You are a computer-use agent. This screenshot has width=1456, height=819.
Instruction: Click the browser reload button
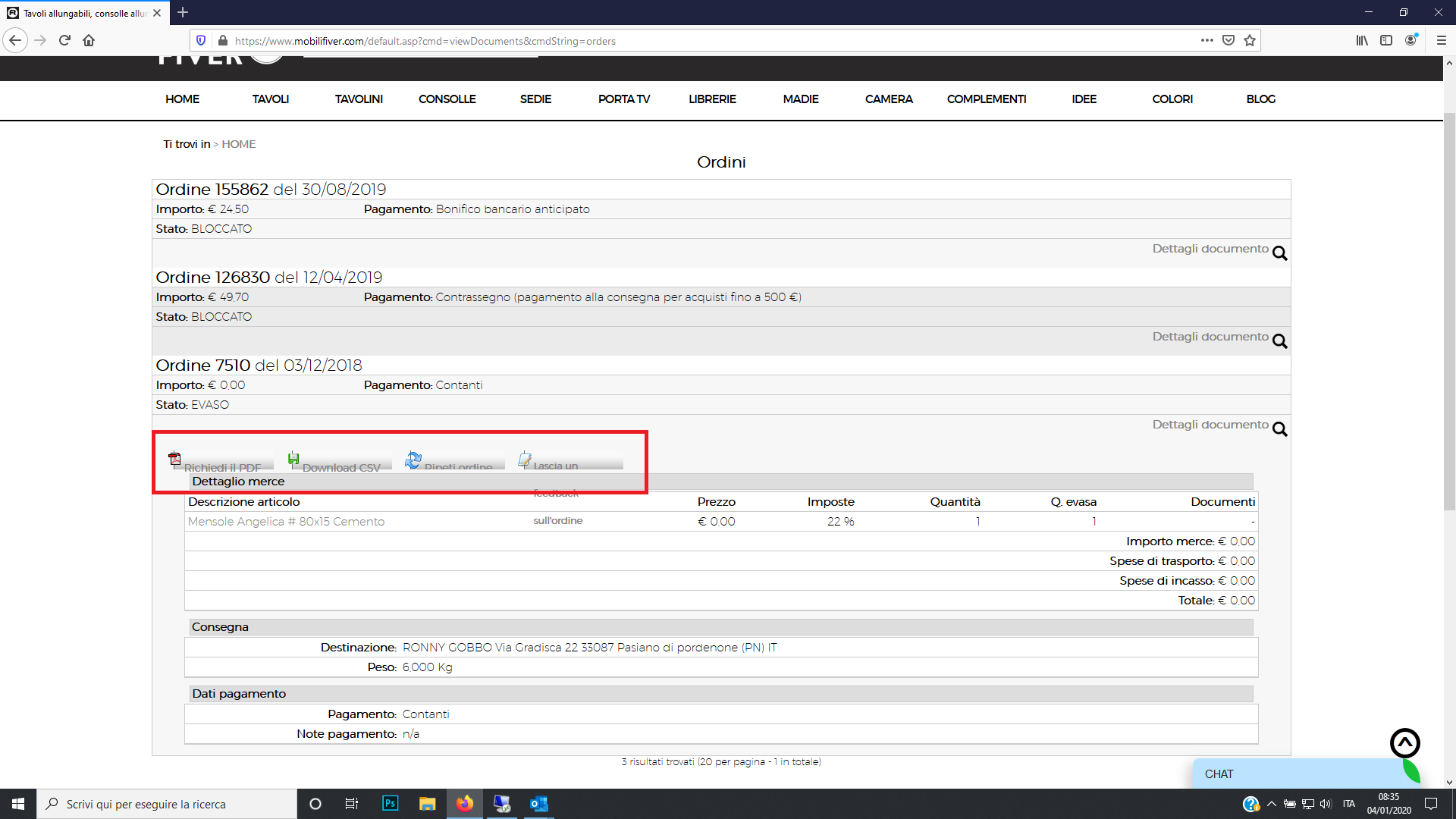pyautogui.click(x=64, y=41)
